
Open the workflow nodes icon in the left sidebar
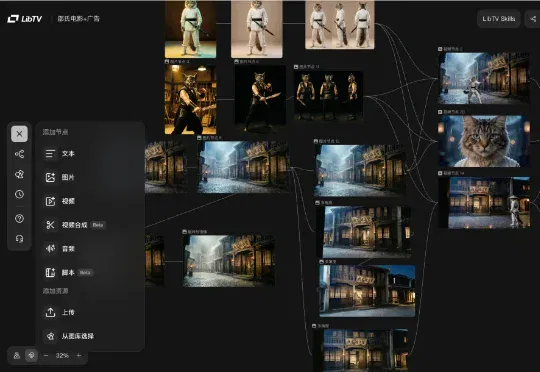(x=19, y=154)
